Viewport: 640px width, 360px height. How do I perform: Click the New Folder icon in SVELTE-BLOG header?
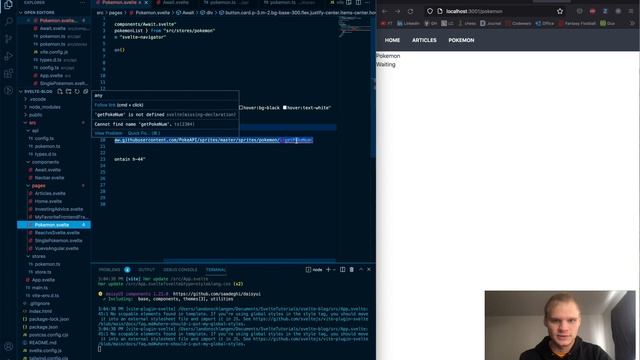click(69, 91)
